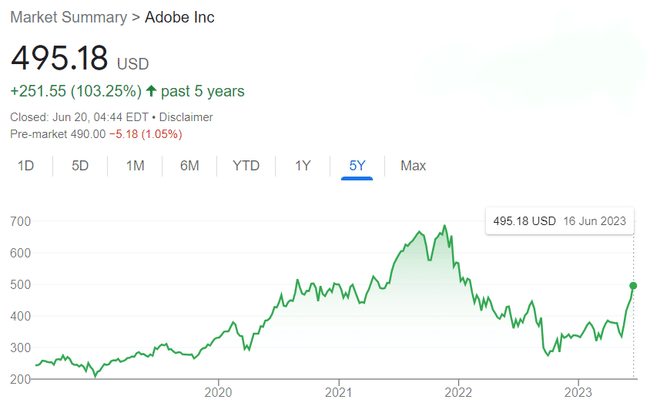This screenshot has height=407, width=650.
Task: Select the YTD range tab
Action: point(246,165)
